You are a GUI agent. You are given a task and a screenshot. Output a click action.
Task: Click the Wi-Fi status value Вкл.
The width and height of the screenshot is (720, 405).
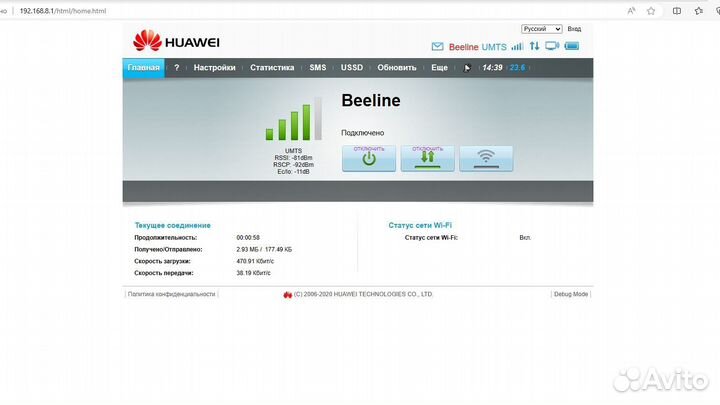[525, 238]
